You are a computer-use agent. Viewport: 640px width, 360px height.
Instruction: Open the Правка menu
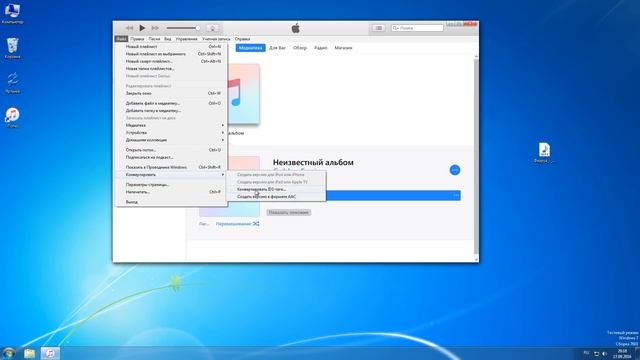(x=137, y=39)
